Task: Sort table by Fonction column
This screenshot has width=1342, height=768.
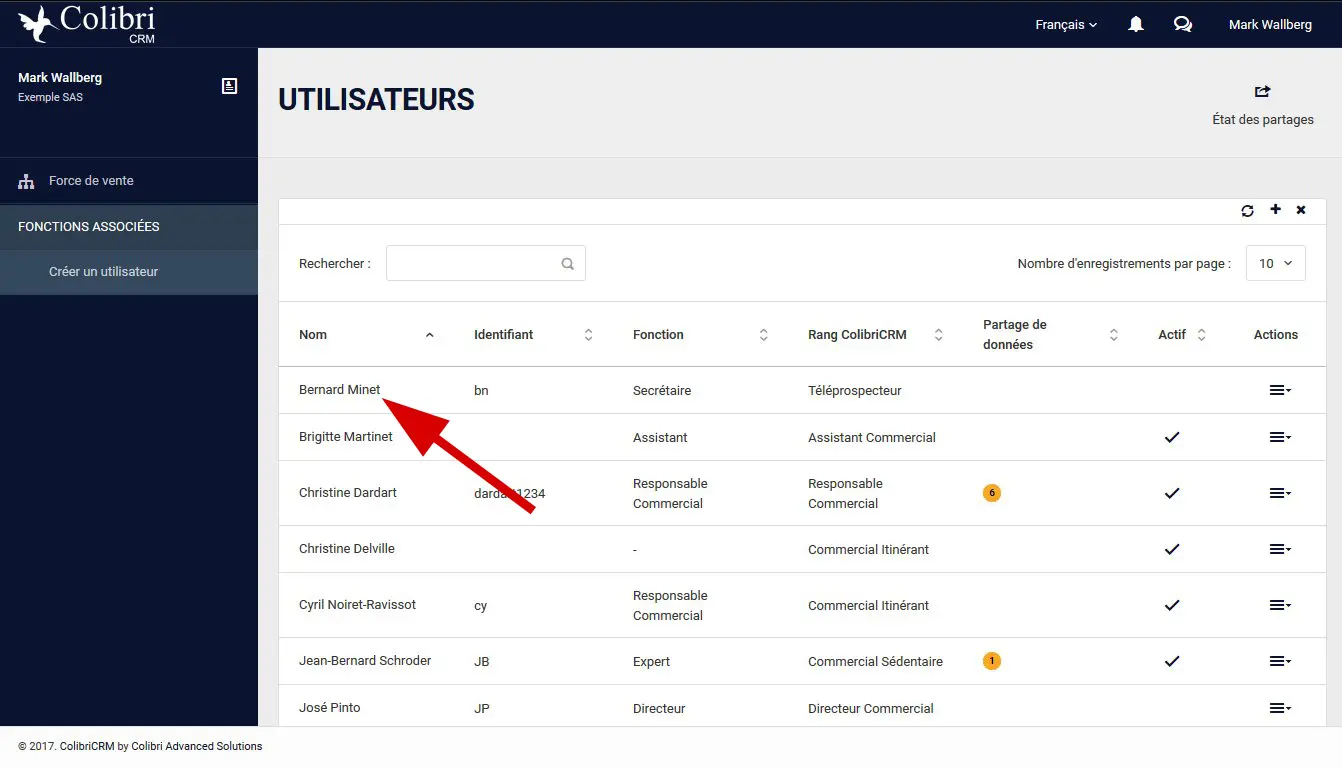Action: 700,335
